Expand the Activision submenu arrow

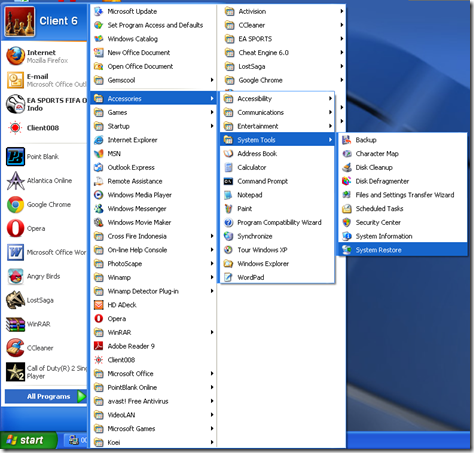[342, 11]
